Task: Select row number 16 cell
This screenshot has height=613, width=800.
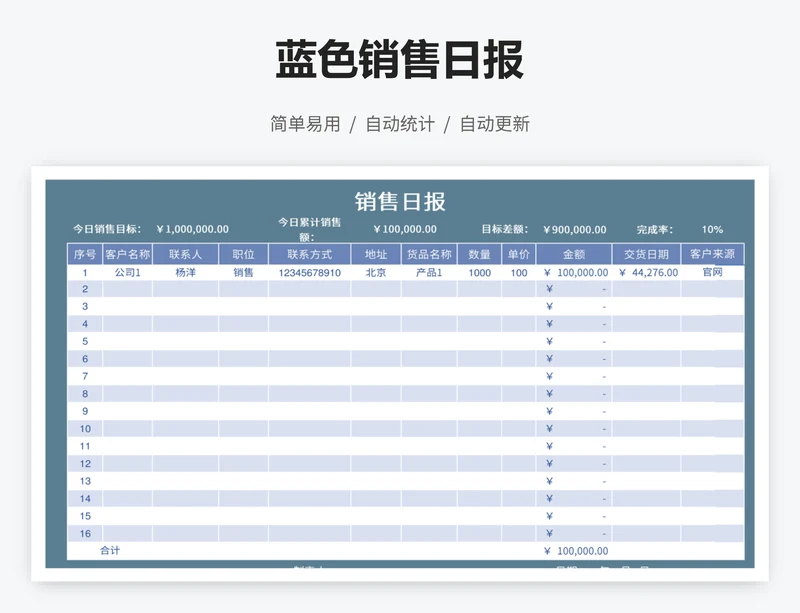Action: [85, 534]
